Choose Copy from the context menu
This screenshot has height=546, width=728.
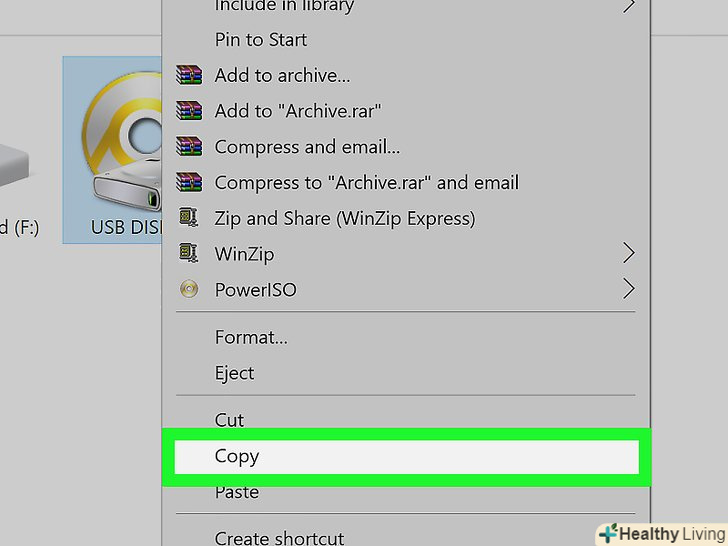click(237, 456)
